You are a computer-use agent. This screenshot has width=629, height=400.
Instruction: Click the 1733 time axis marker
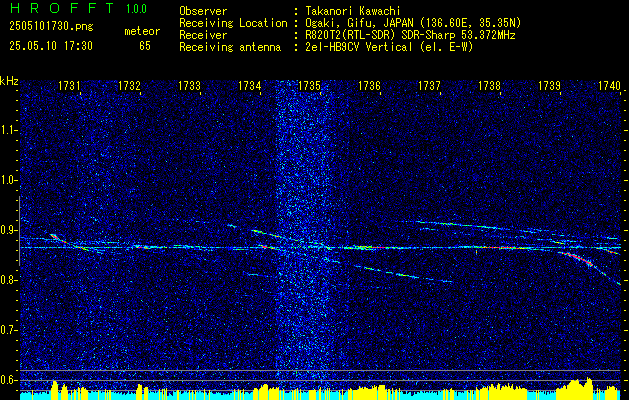189,86
